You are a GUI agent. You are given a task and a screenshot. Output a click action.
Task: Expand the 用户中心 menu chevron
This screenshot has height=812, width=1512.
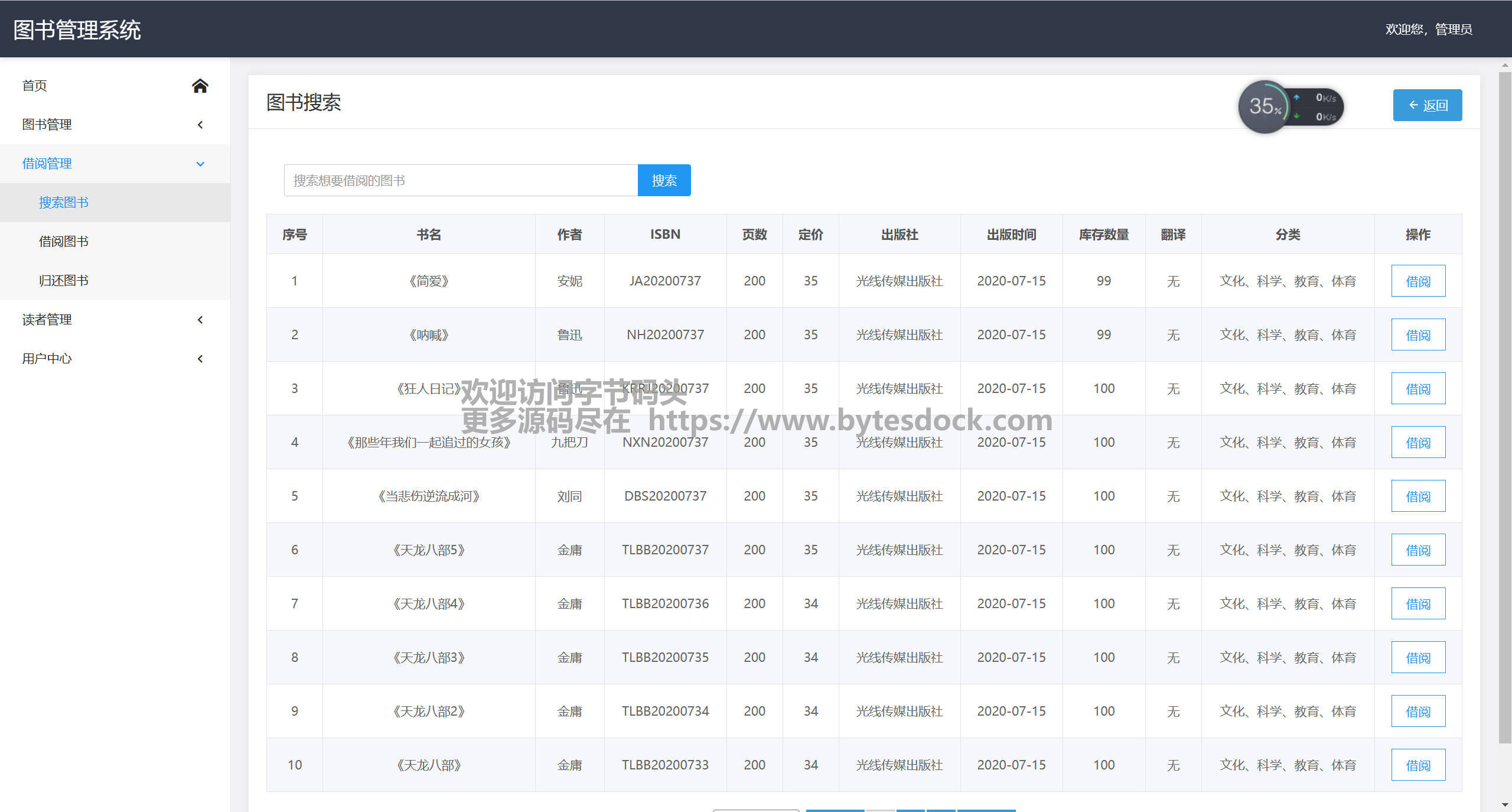pos(200,359)
